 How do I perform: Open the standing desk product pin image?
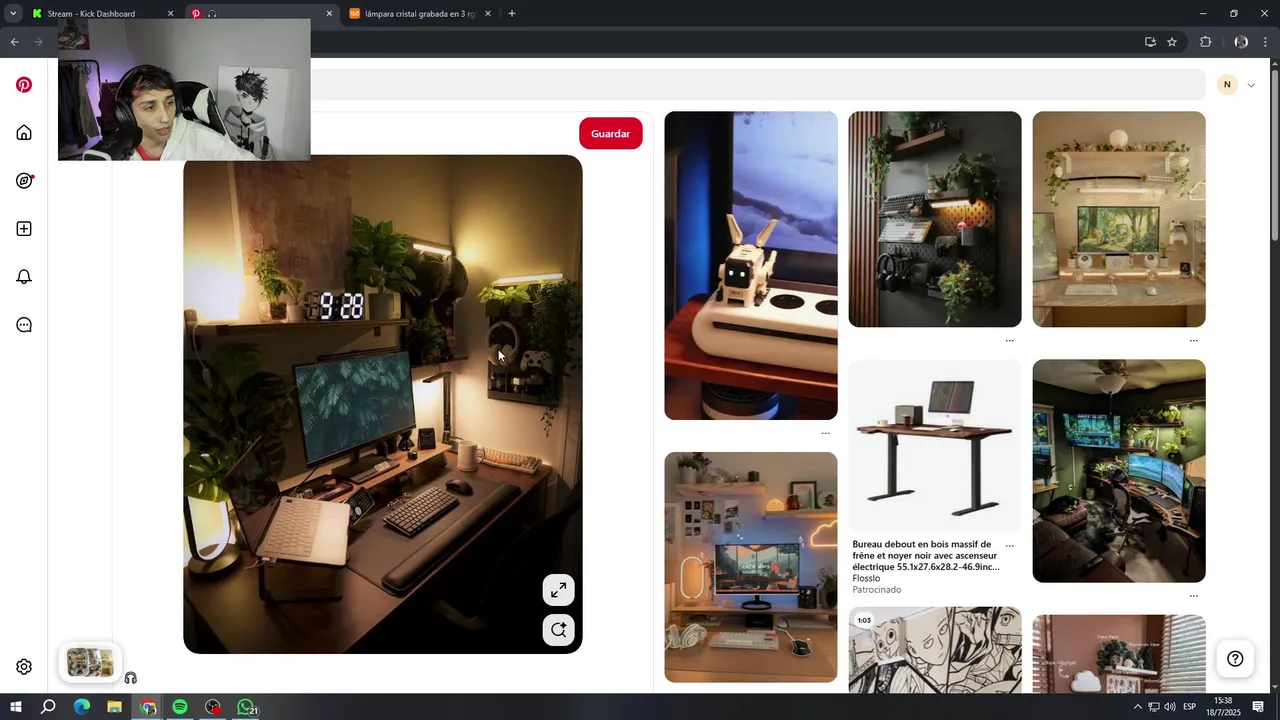click(x=935, y=445)
